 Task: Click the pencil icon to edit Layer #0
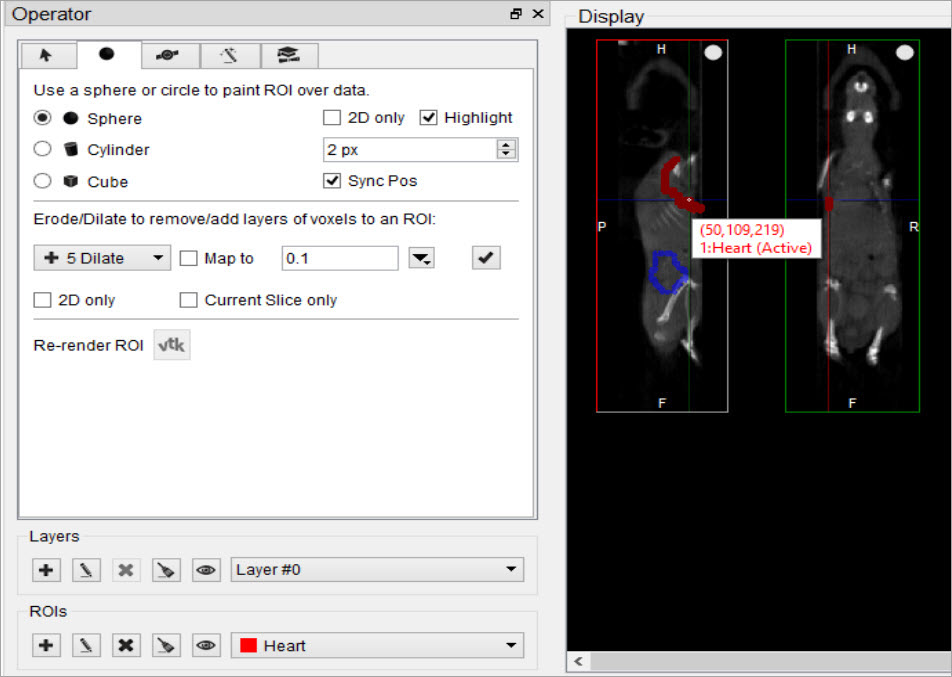(x=86, y=569)
